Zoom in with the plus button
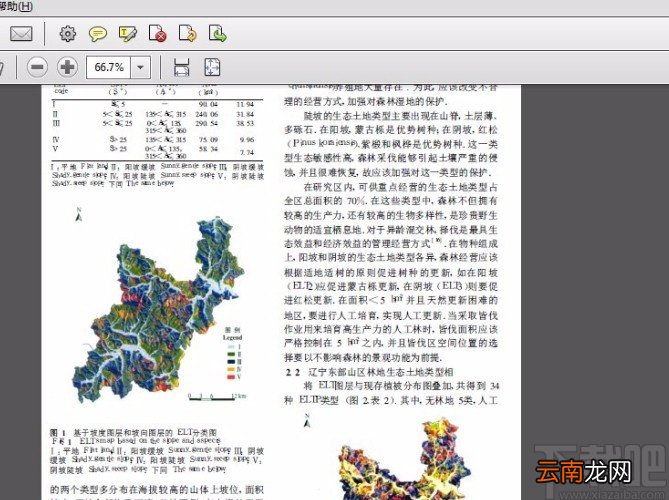 coord(67,67)
